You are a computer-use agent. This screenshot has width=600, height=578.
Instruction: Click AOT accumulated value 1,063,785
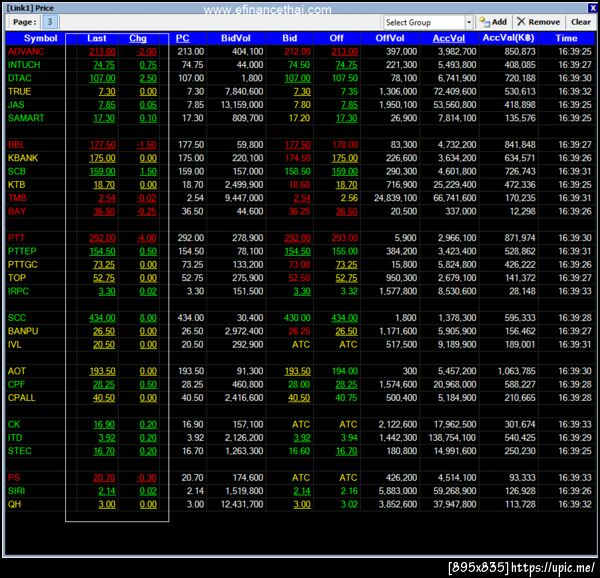[517, 371]
